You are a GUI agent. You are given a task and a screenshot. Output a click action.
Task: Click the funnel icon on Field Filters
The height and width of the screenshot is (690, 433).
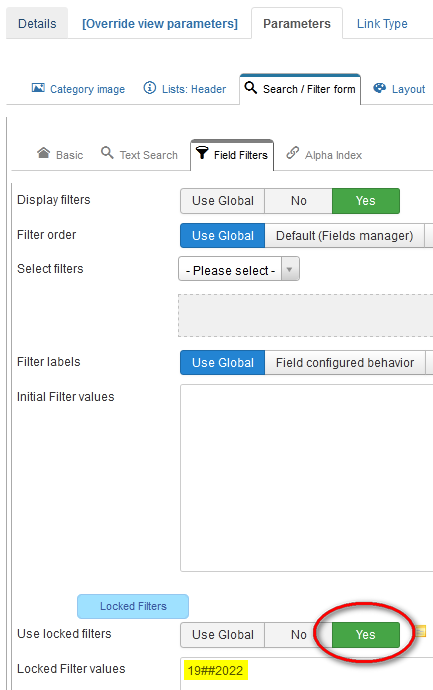click(x=202, y=153)
